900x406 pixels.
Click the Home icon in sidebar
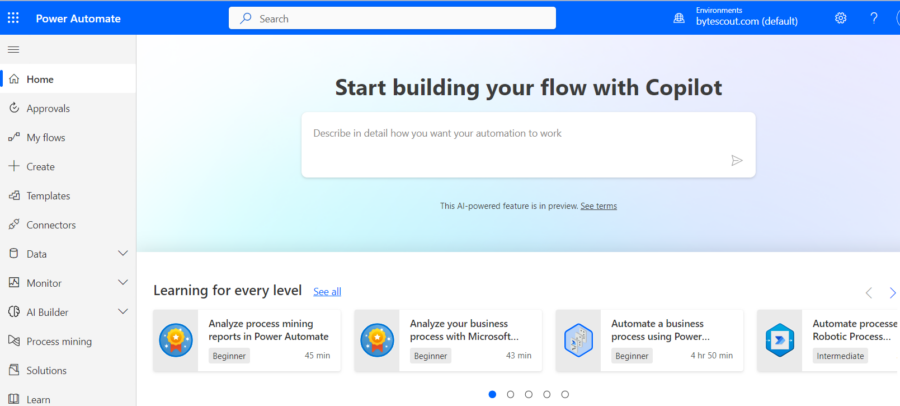tap(14, 79)
